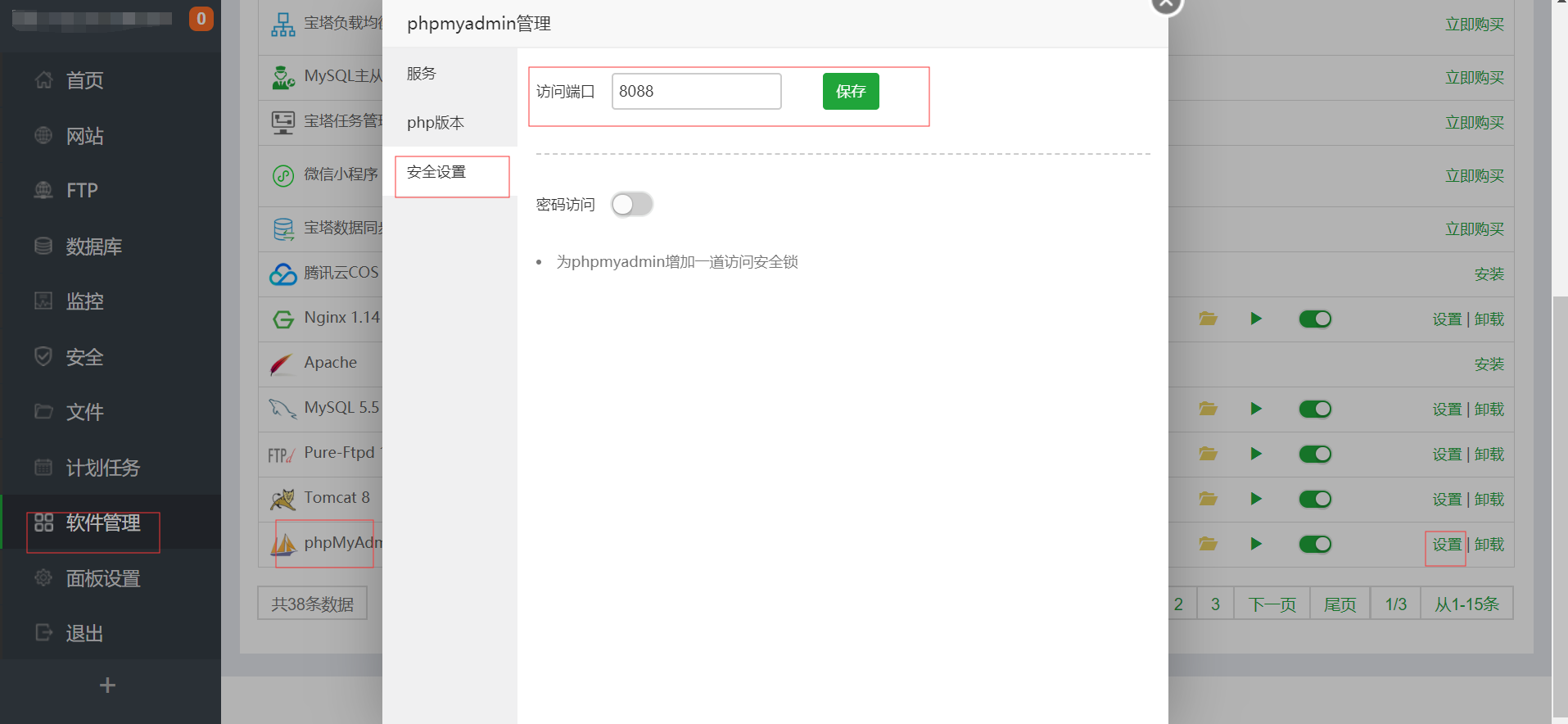This screenshot has width=1568, height=724.
Task: Click the grid icon beside 软件管理
Action: (43, 523)
